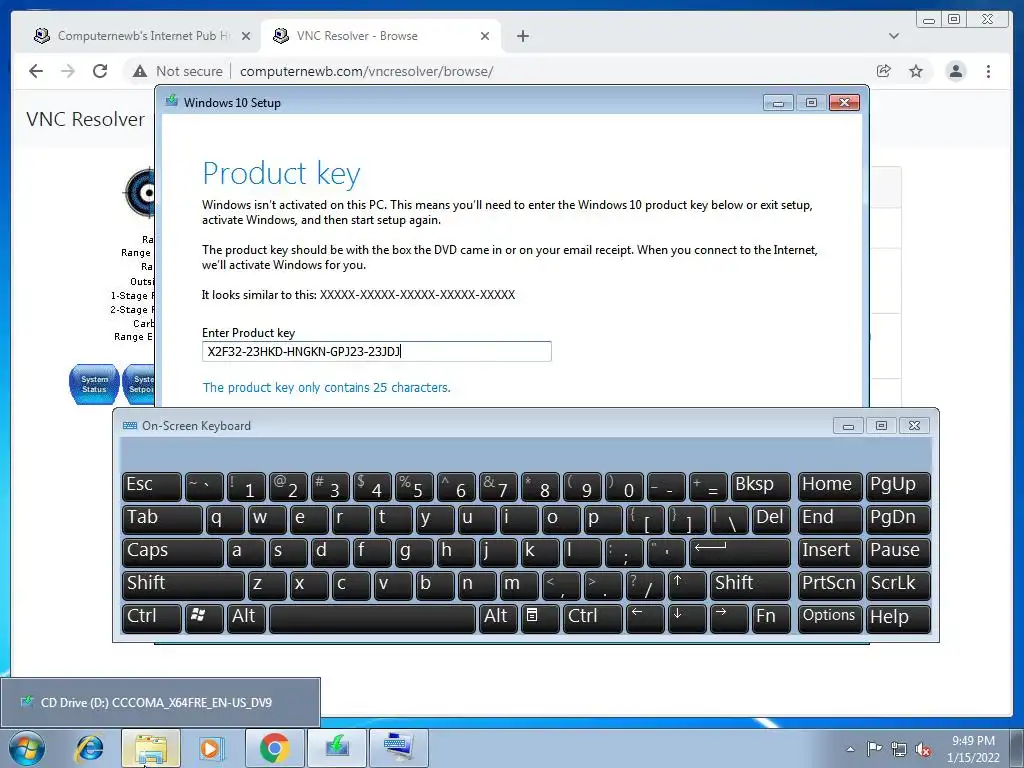Click the muted volume tray icon

923,749
